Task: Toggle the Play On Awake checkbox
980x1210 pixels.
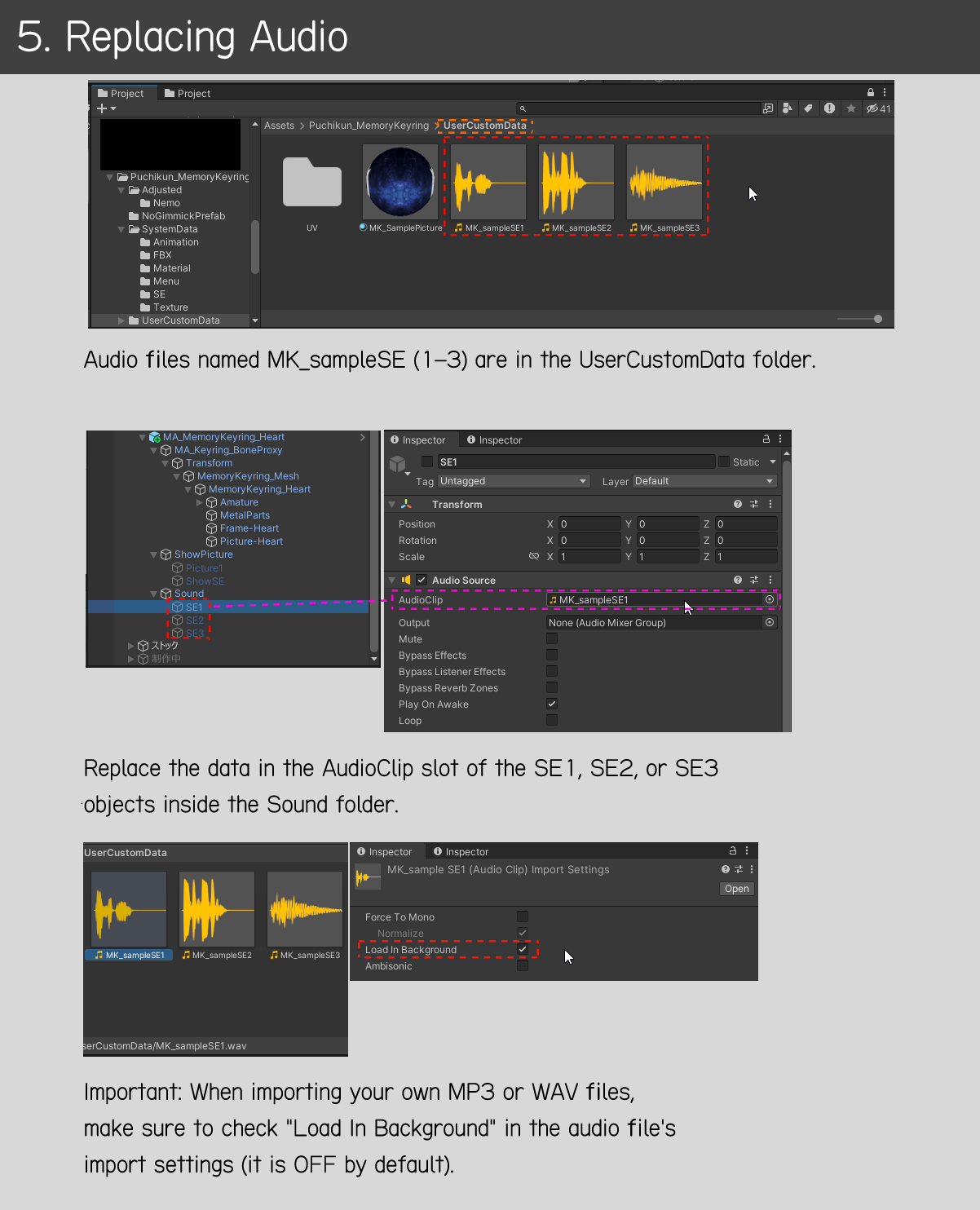Action: pos(552,704)
